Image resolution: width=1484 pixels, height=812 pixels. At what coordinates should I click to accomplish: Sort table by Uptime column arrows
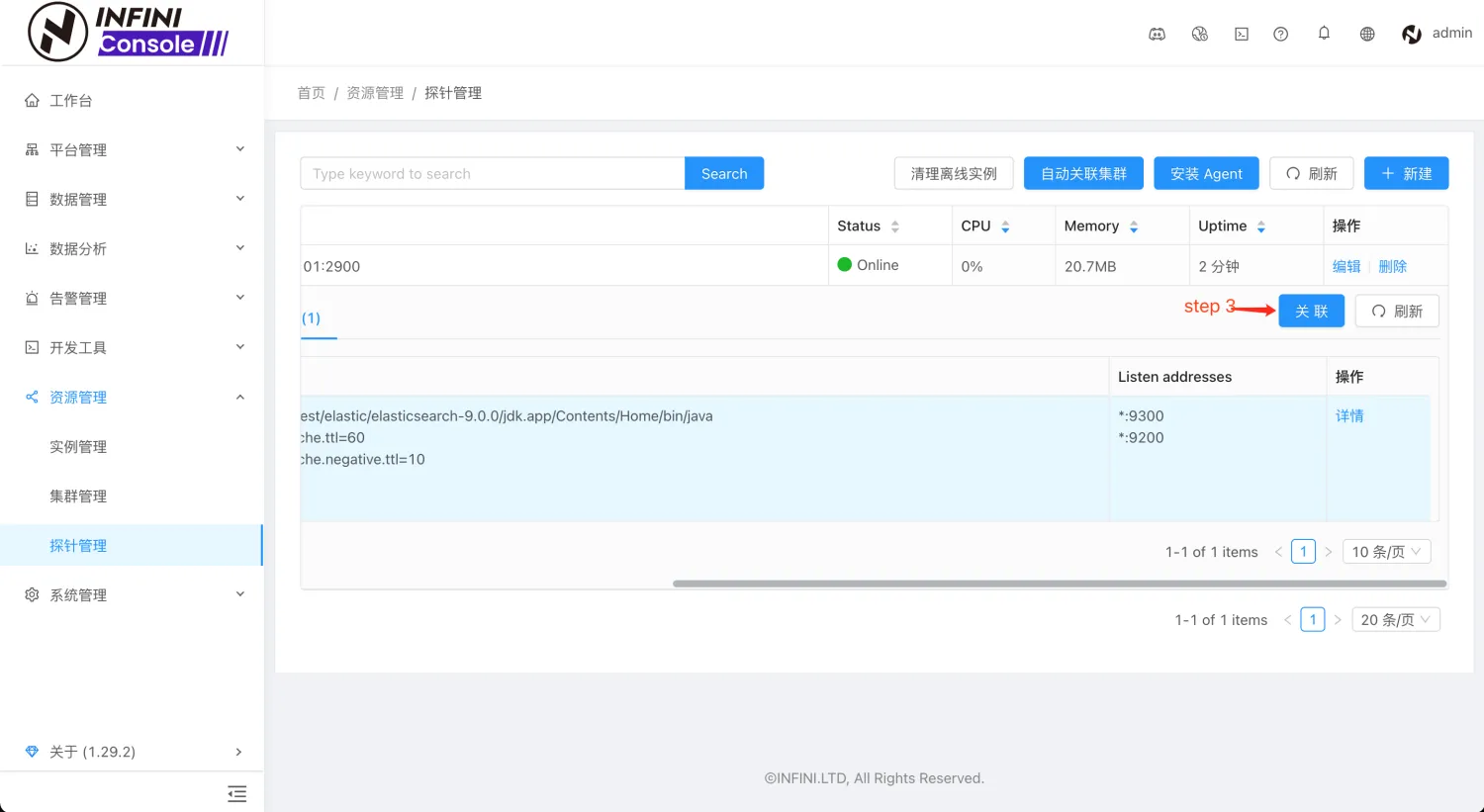tap(1261, 226)
